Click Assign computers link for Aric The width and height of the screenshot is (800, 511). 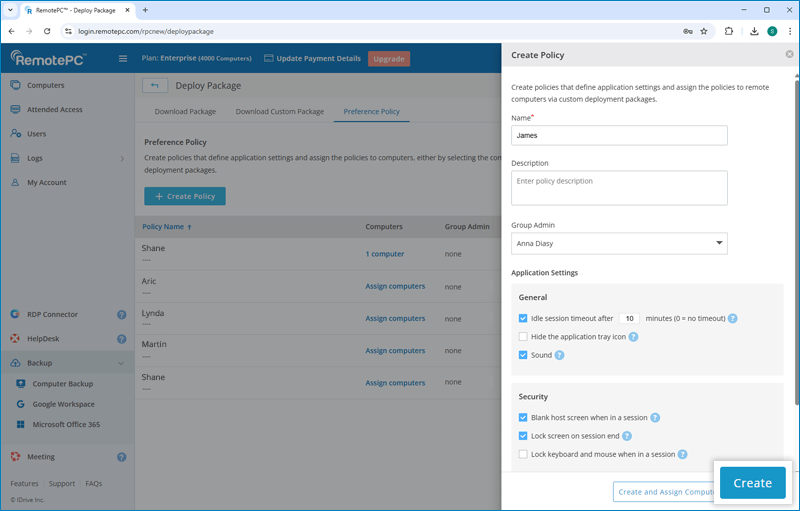(x=395, y=286)
